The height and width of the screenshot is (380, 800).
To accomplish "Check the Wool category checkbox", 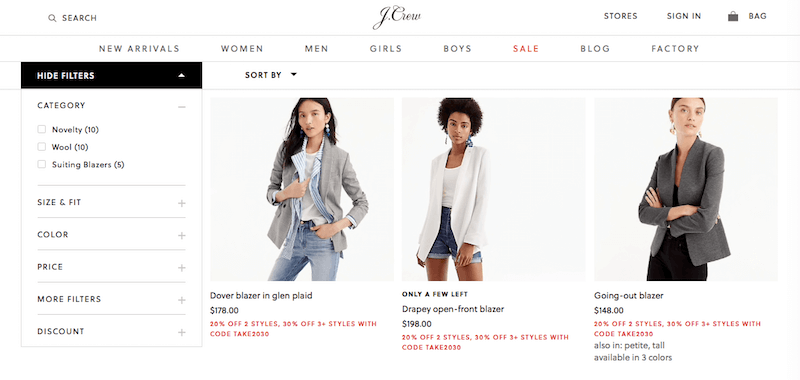I will click(x=42, y=147).
